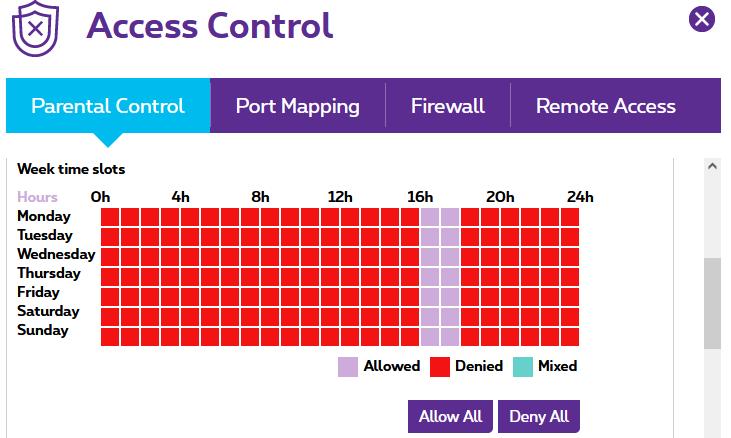Screen dimensions: 731x438
Task: Click the Access Control shield icon
Action: pyautogui.click(x=35, y=28)
